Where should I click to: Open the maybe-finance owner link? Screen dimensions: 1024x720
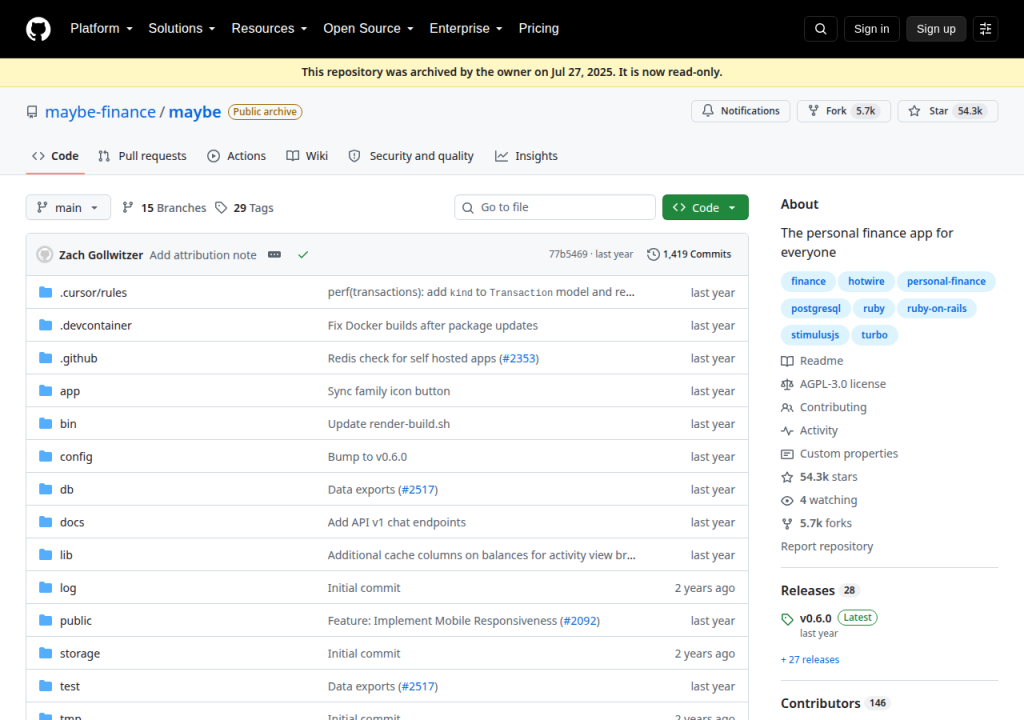tap(101, 112)
